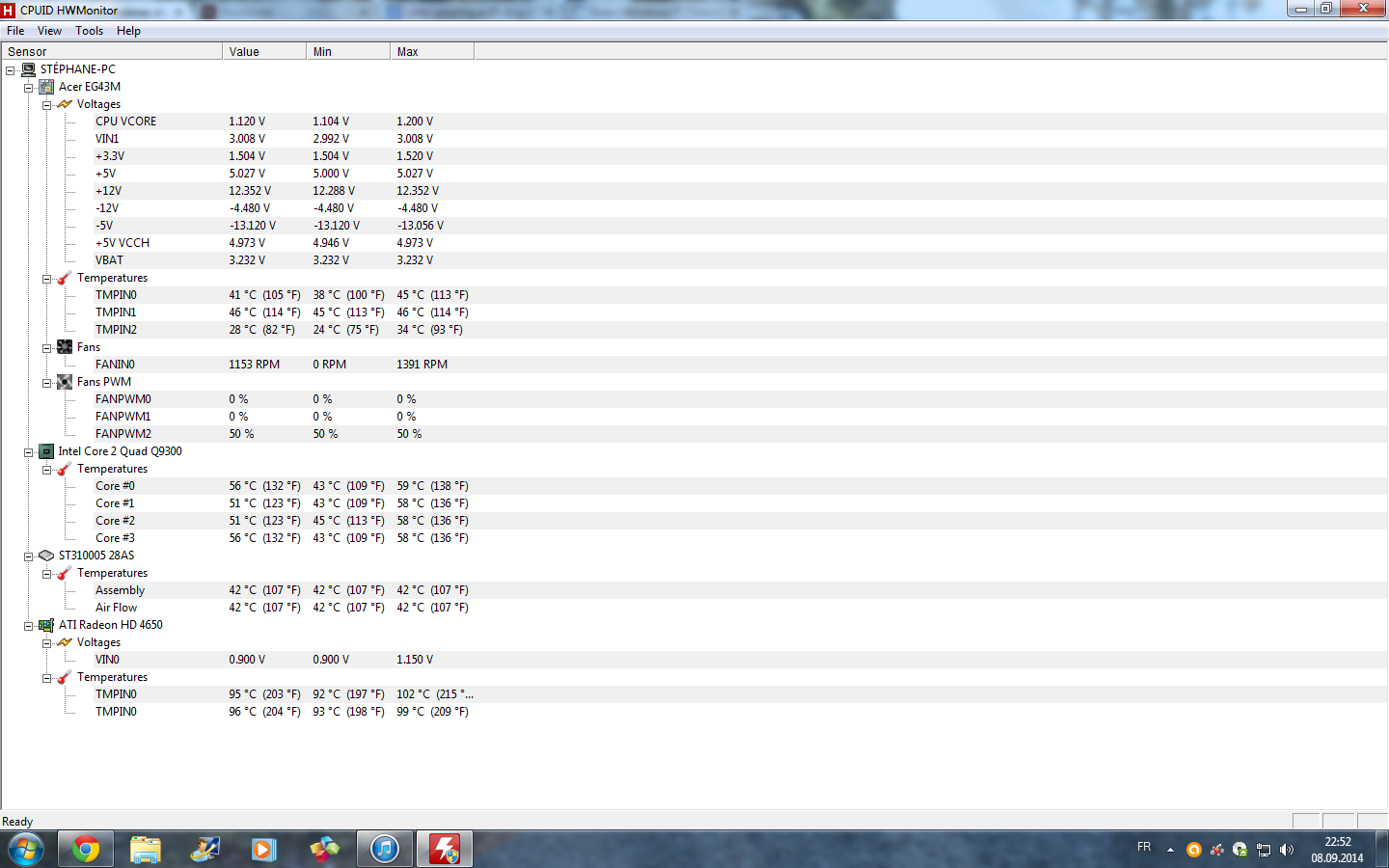Click the FR language indicator
1389x868 pixels.
pyautogui.click(x=1144, y=847)
